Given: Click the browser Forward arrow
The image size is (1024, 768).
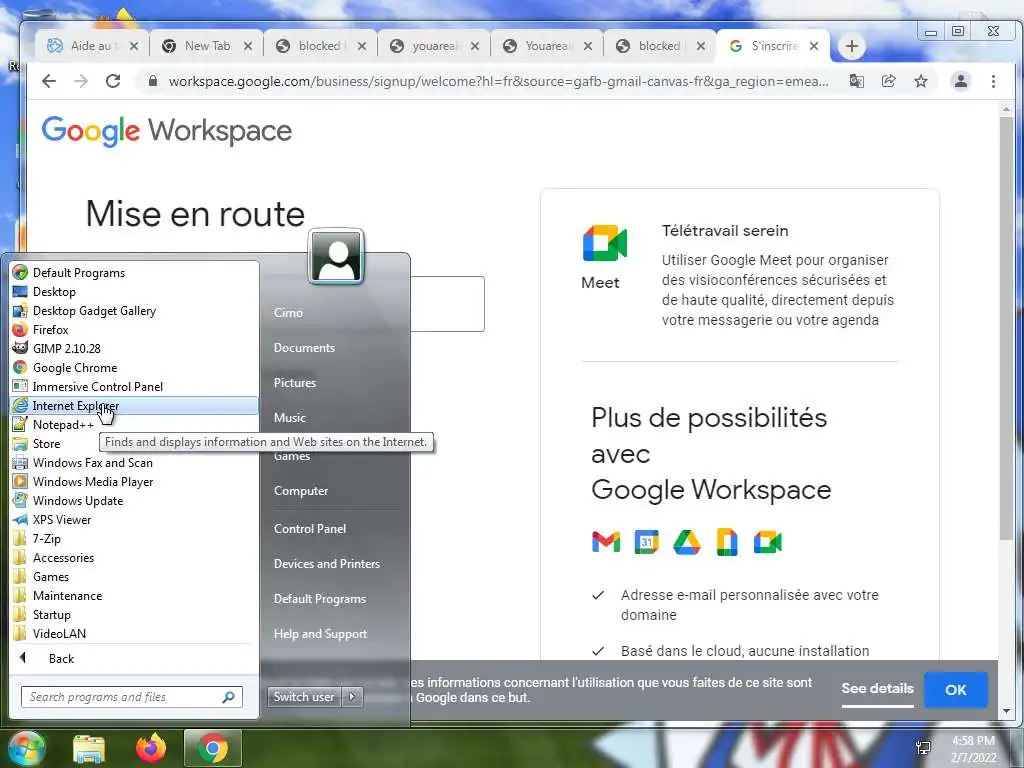Looking at the screenshot, I should pos(81,81).
